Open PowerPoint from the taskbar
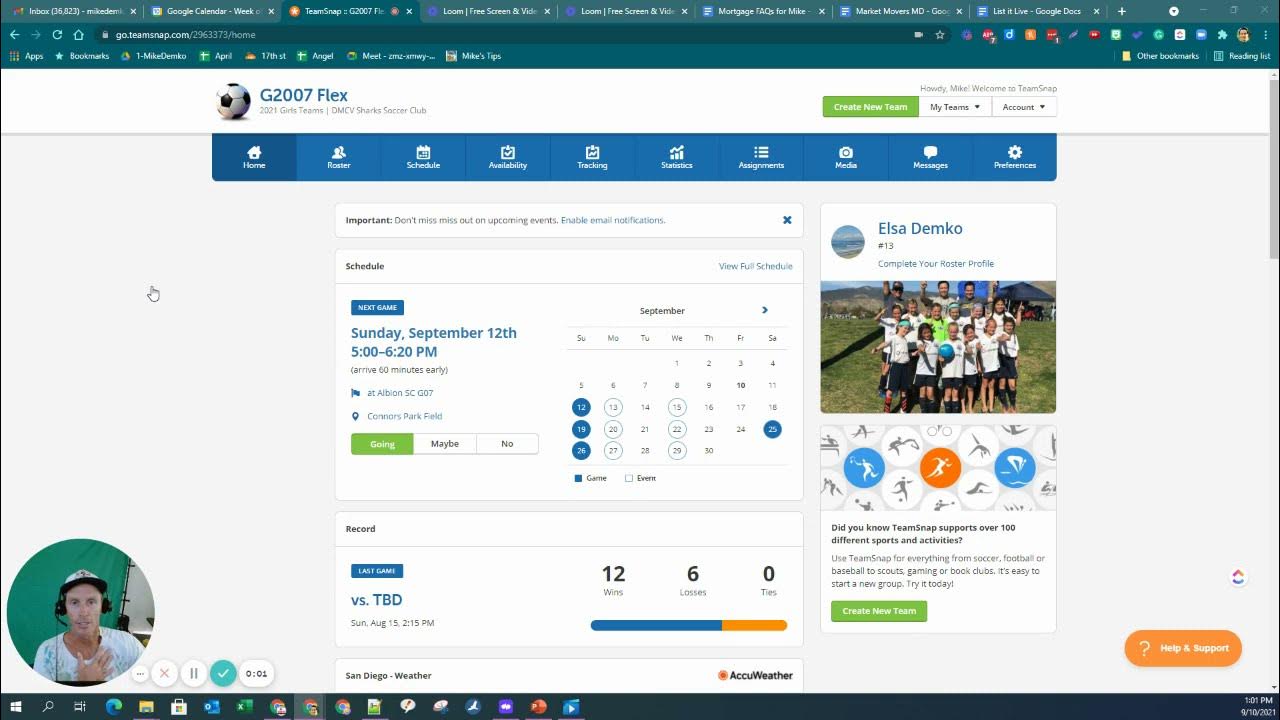 (x=538, y=706)
